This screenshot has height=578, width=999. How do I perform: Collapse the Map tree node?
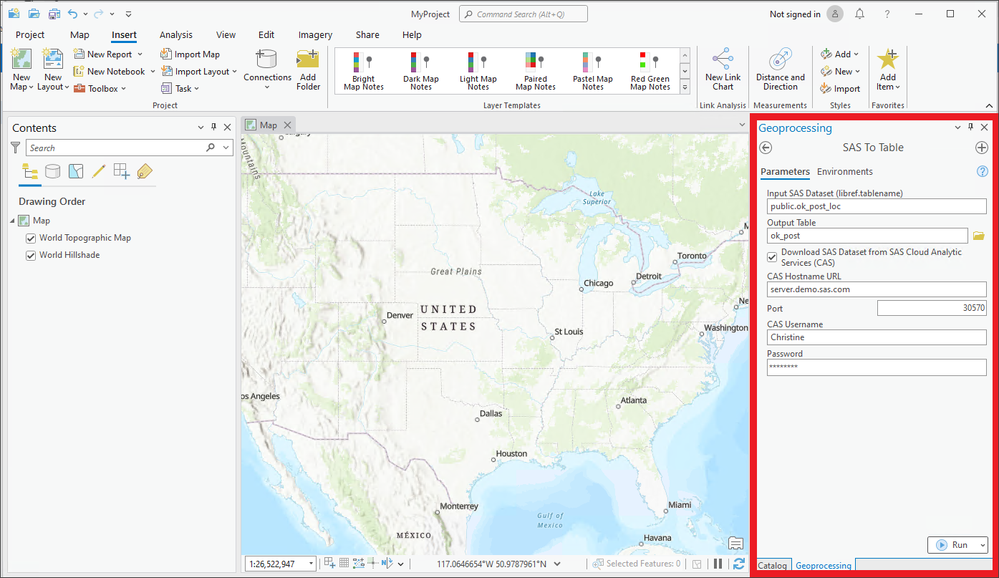12,220
